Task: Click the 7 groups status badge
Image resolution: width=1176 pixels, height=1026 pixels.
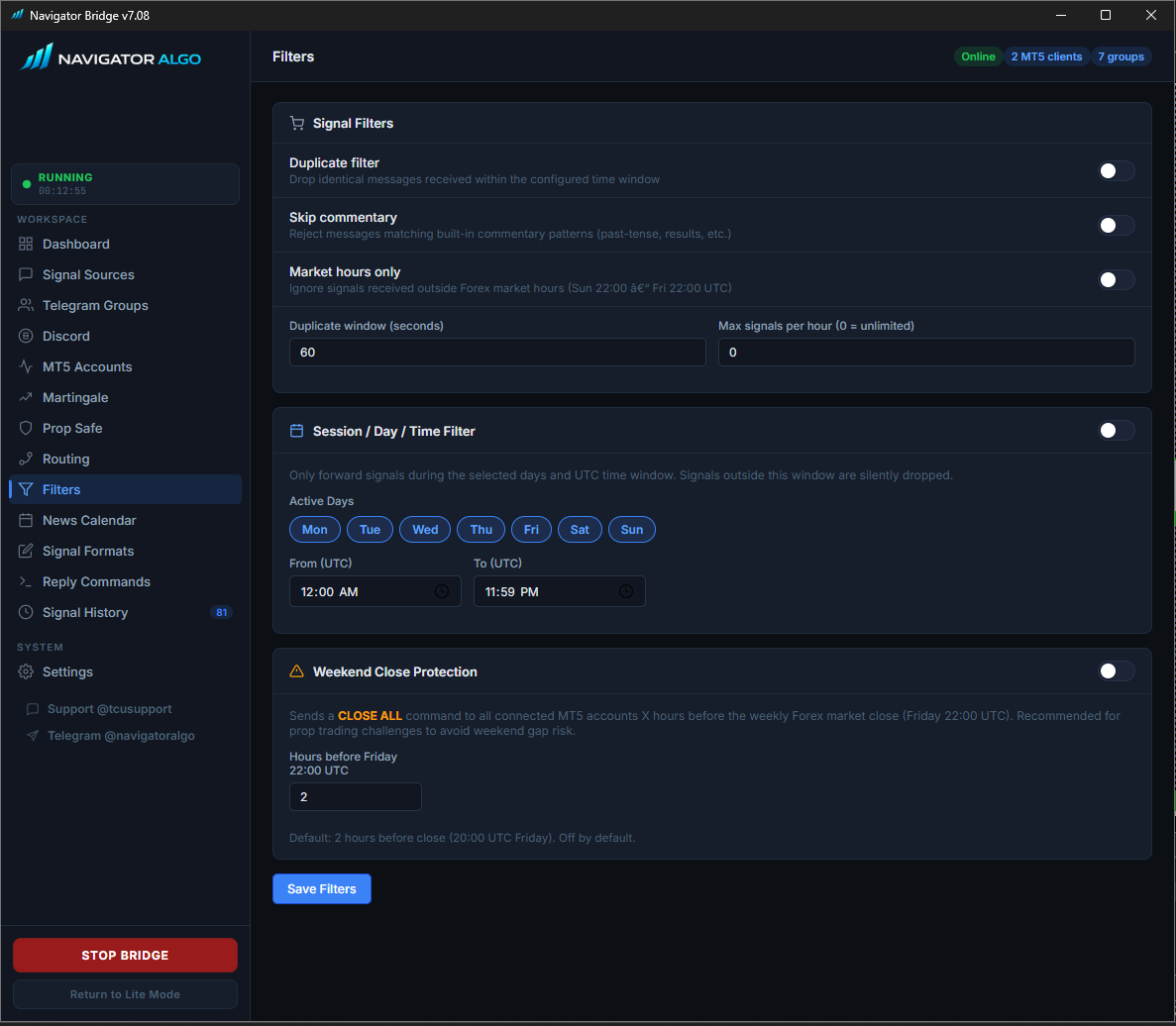Action: tap(1122, 57)
